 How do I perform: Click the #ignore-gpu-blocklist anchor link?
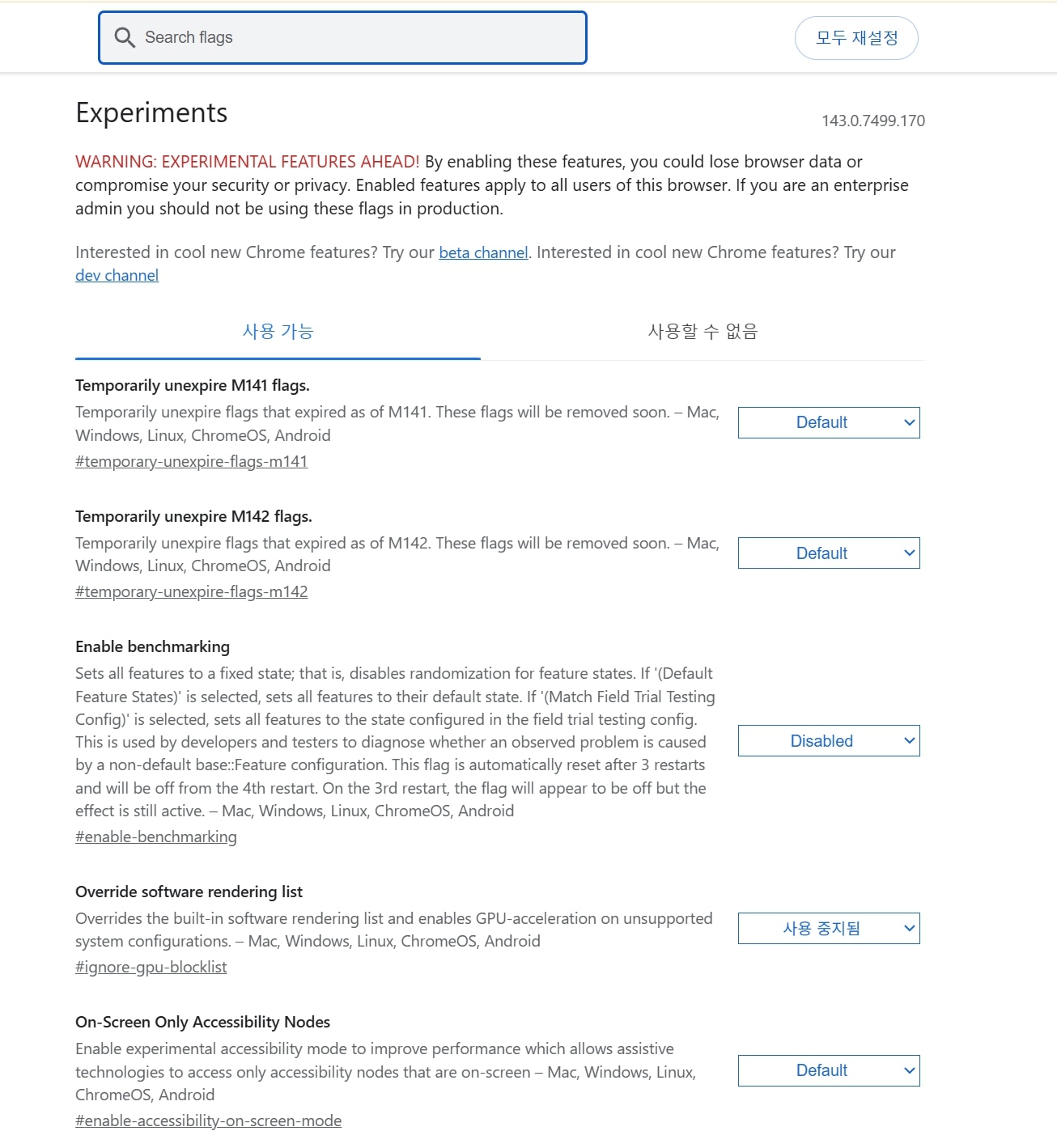(151, 967)
